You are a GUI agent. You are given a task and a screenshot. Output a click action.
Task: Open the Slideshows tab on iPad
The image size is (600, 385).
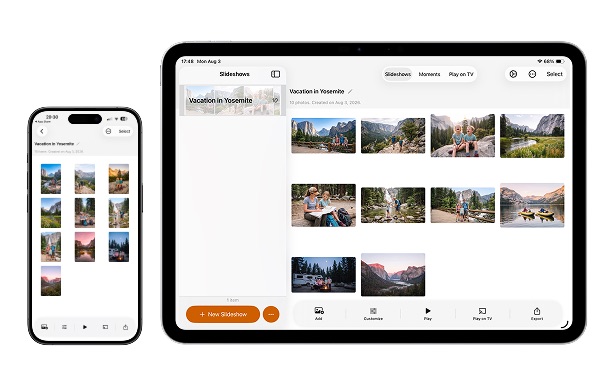coord(398,74)
